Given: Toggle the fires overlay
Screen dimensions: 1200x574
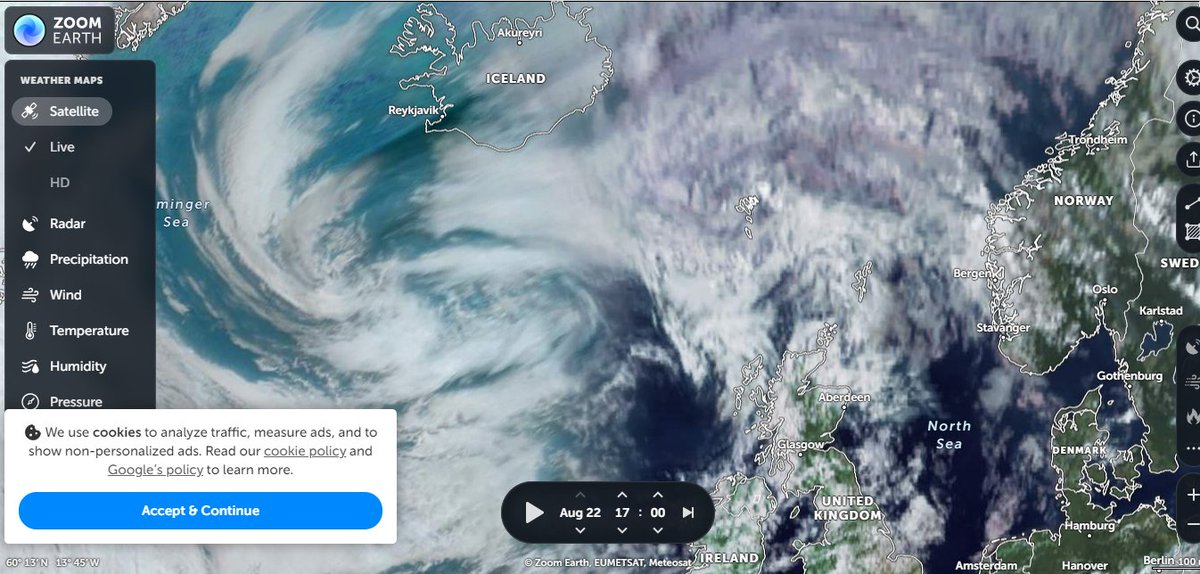Looking at the screenshot, I should point(1191,415).
